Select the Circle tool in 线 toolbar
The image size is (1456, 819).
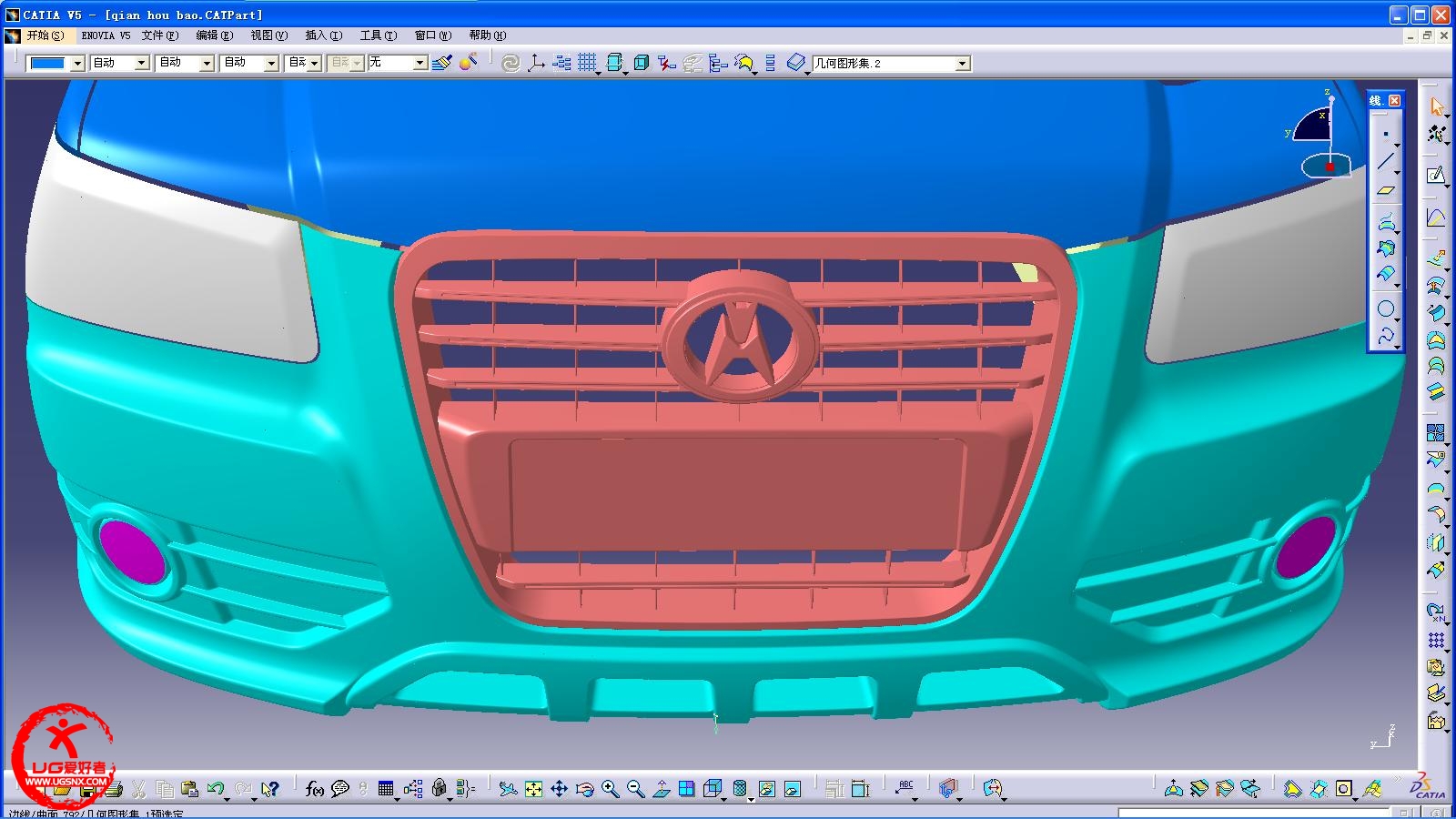coord(1386,308)
